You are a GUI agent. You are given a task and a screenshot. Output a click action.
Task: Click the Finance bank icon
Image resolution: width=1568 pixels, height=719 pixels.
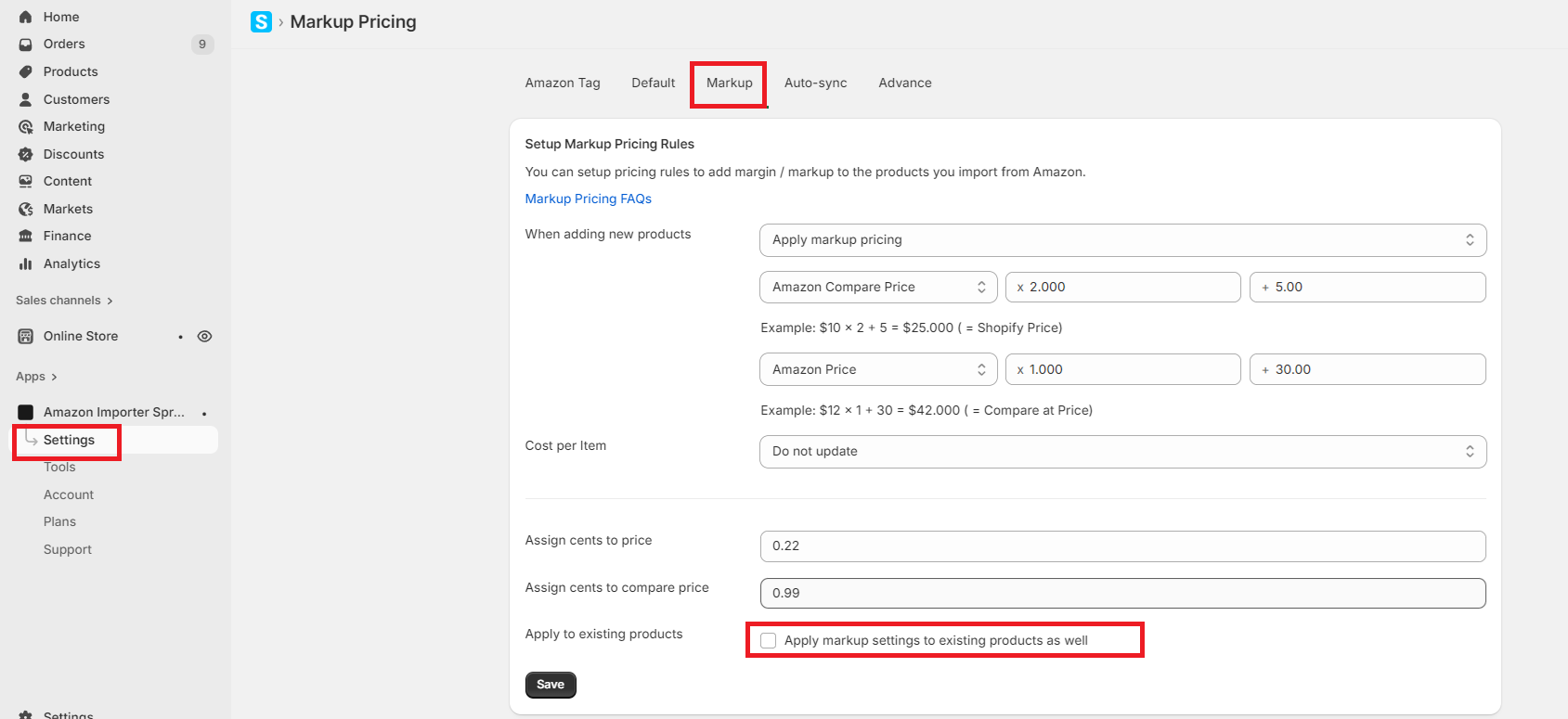(x=26, y=236)
